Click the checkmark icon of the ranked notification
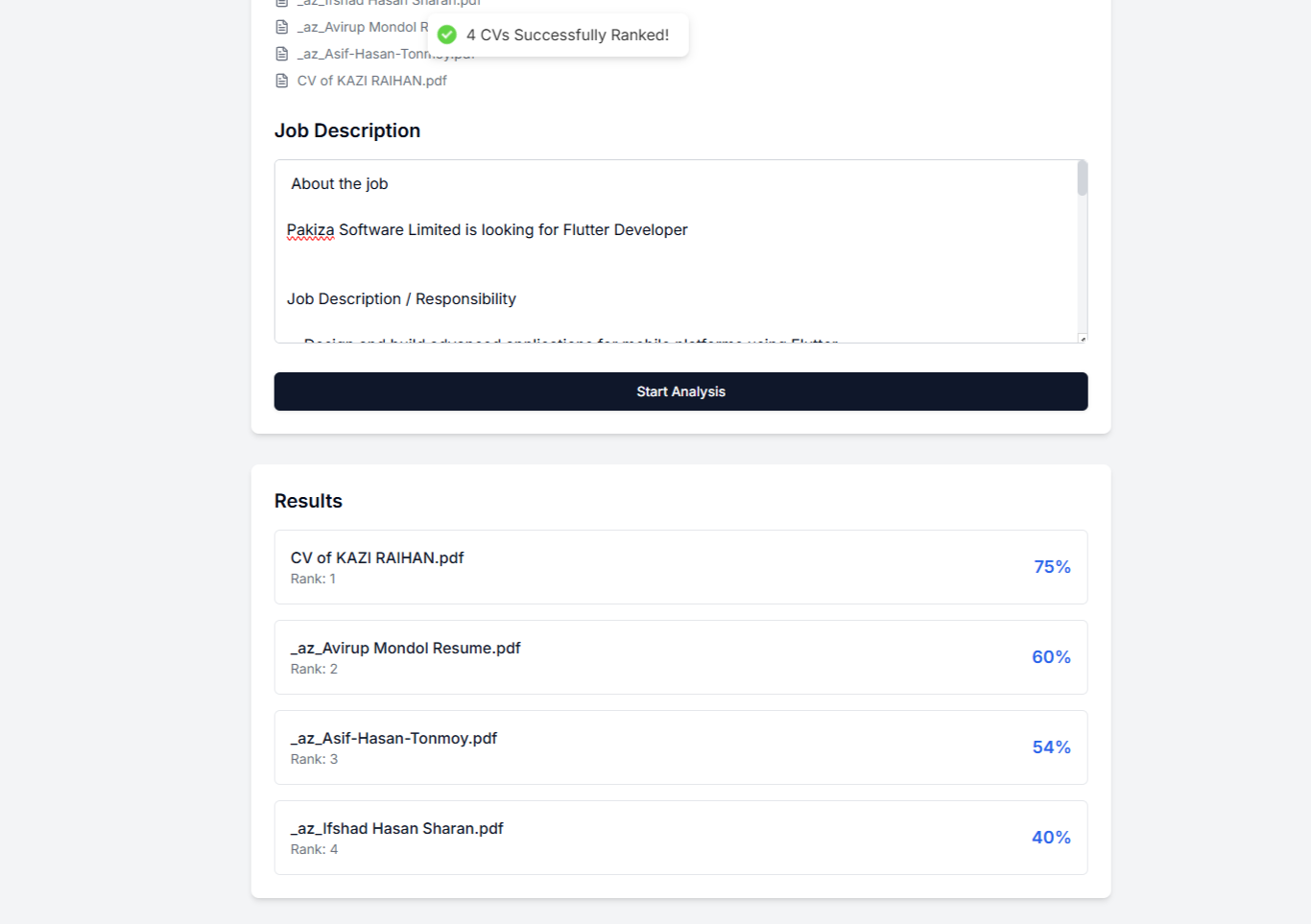This screenshot has height=924, width=1311. [446, 35]
